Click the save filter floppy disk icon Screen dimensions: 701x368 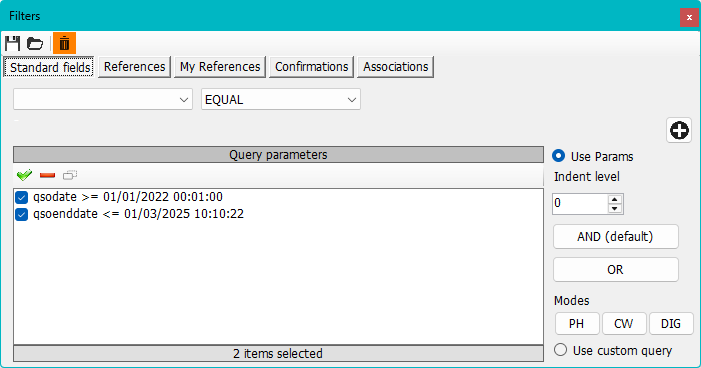[13, 43]
